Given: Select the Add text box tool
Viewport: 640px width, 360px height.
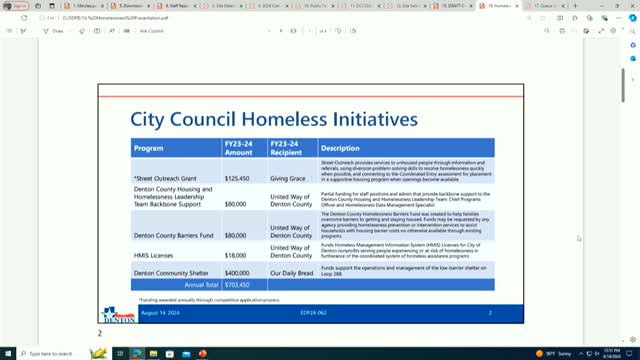Looking at the screenshot, I should click(97, 31).
